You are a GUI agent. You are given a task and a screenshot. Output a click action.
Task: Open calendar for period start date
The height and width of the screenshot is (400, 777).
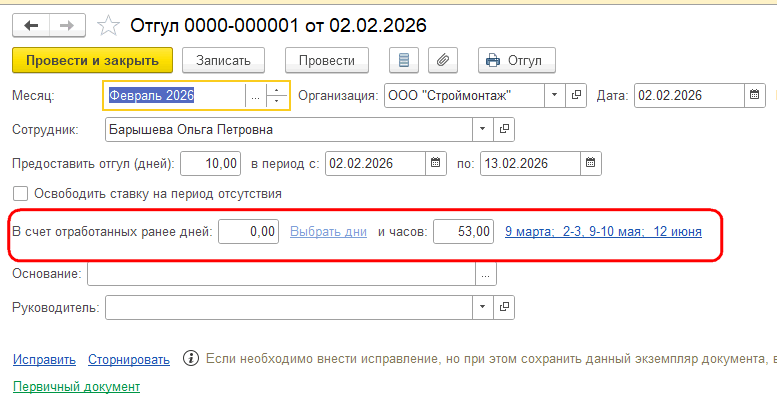[x=436, y=164]
